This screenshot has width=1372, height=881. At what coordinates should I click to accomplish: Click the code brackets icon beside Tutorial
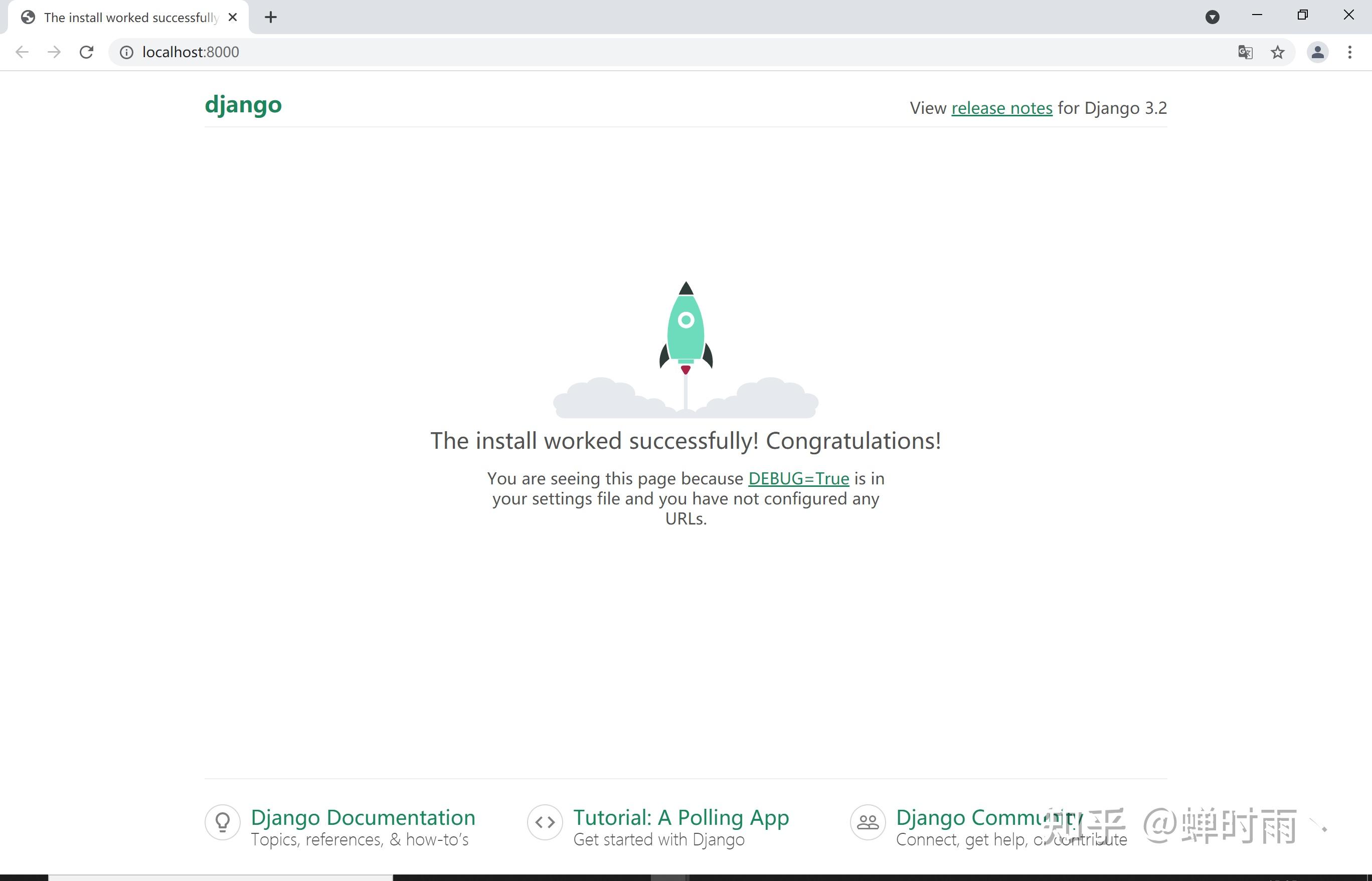545,822
